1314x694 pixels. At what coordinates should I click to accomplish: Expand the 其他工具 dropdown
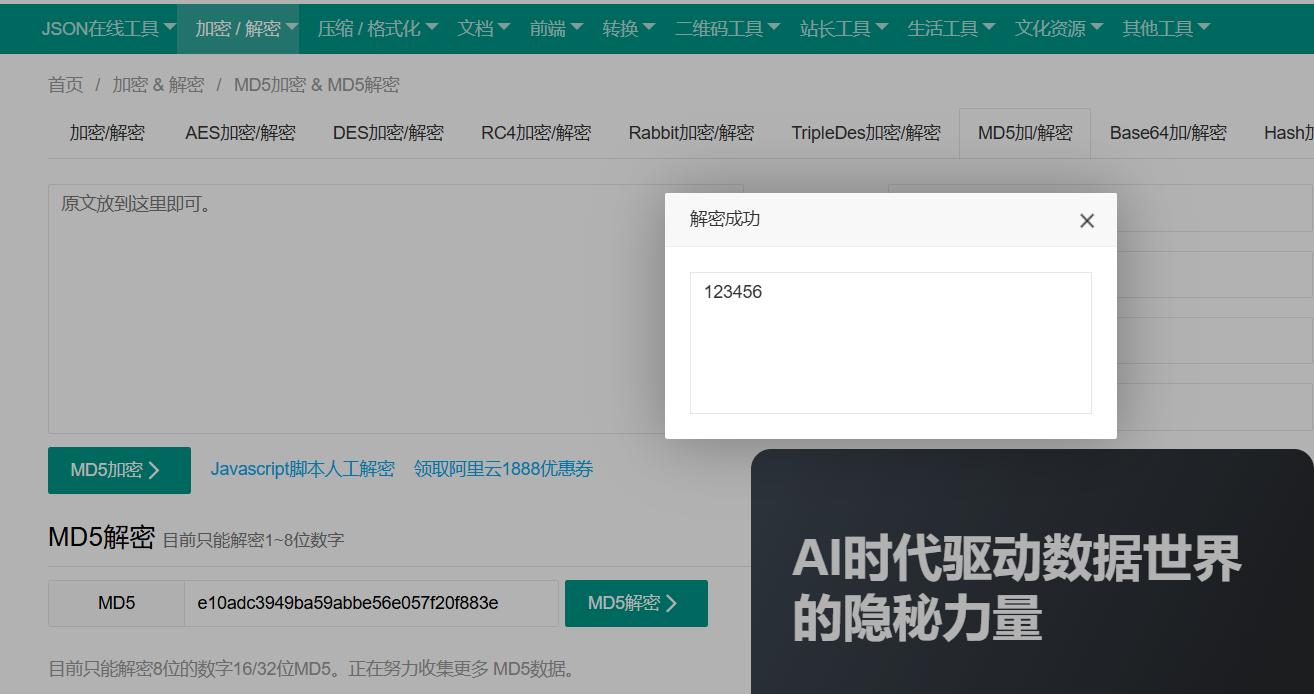coord(1165,28)
